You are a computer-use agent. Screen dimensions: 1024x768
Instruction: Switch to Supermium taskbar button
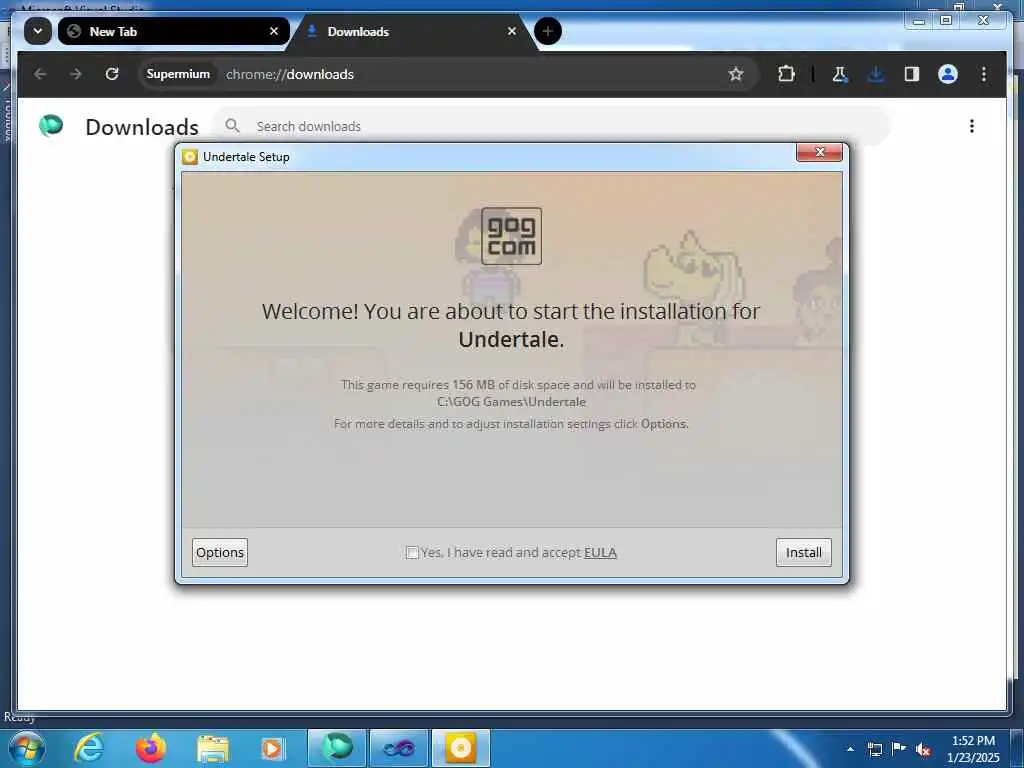337,748
